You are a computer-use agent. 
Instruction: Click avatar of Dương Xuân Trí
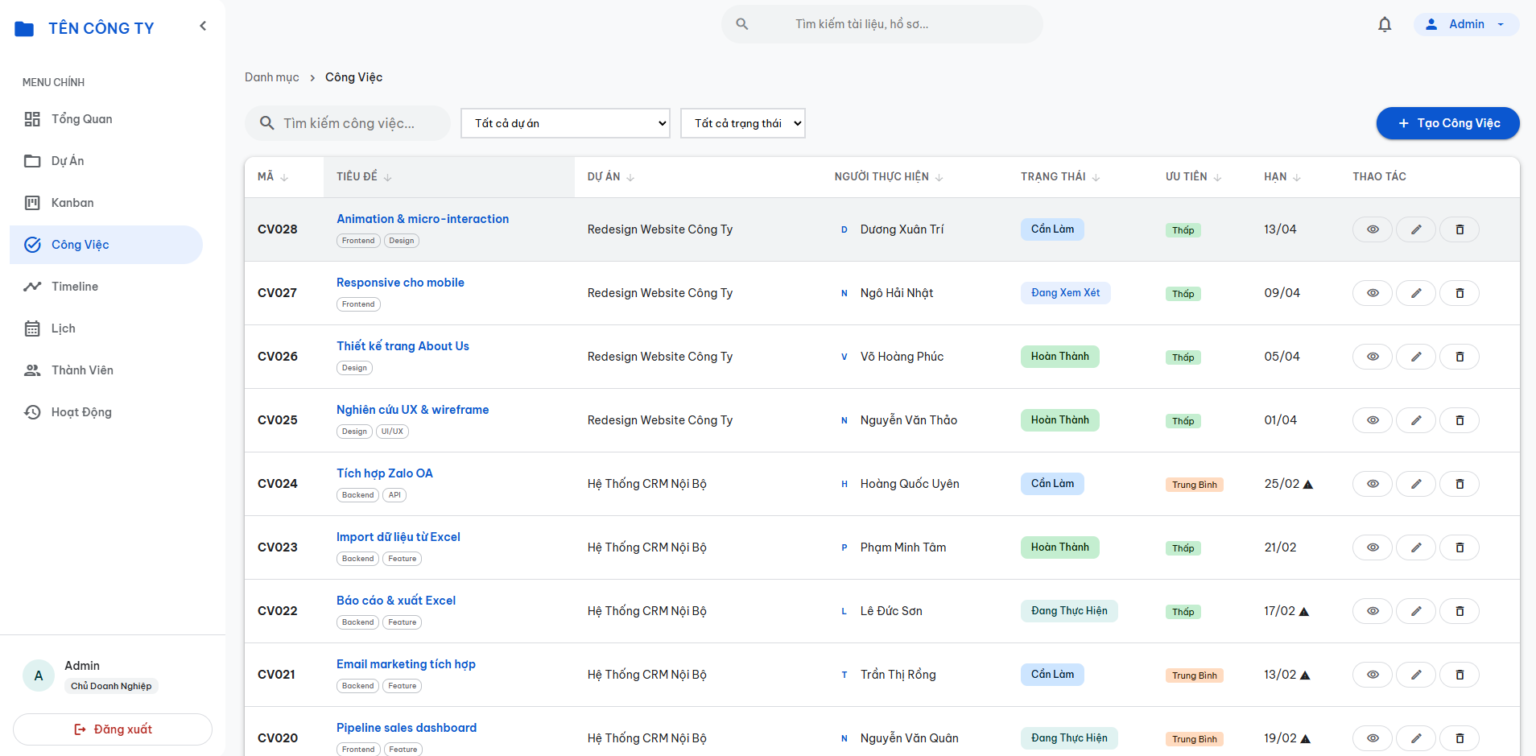click(x=844, y=230)
